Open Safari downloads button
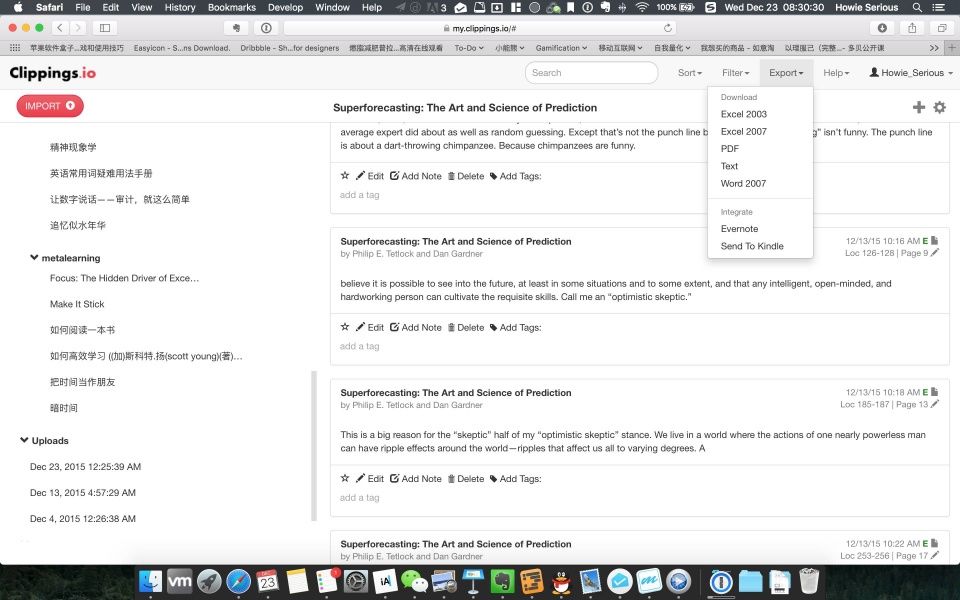The width and height of the screenshot is (960, 600). coord(882,28)
